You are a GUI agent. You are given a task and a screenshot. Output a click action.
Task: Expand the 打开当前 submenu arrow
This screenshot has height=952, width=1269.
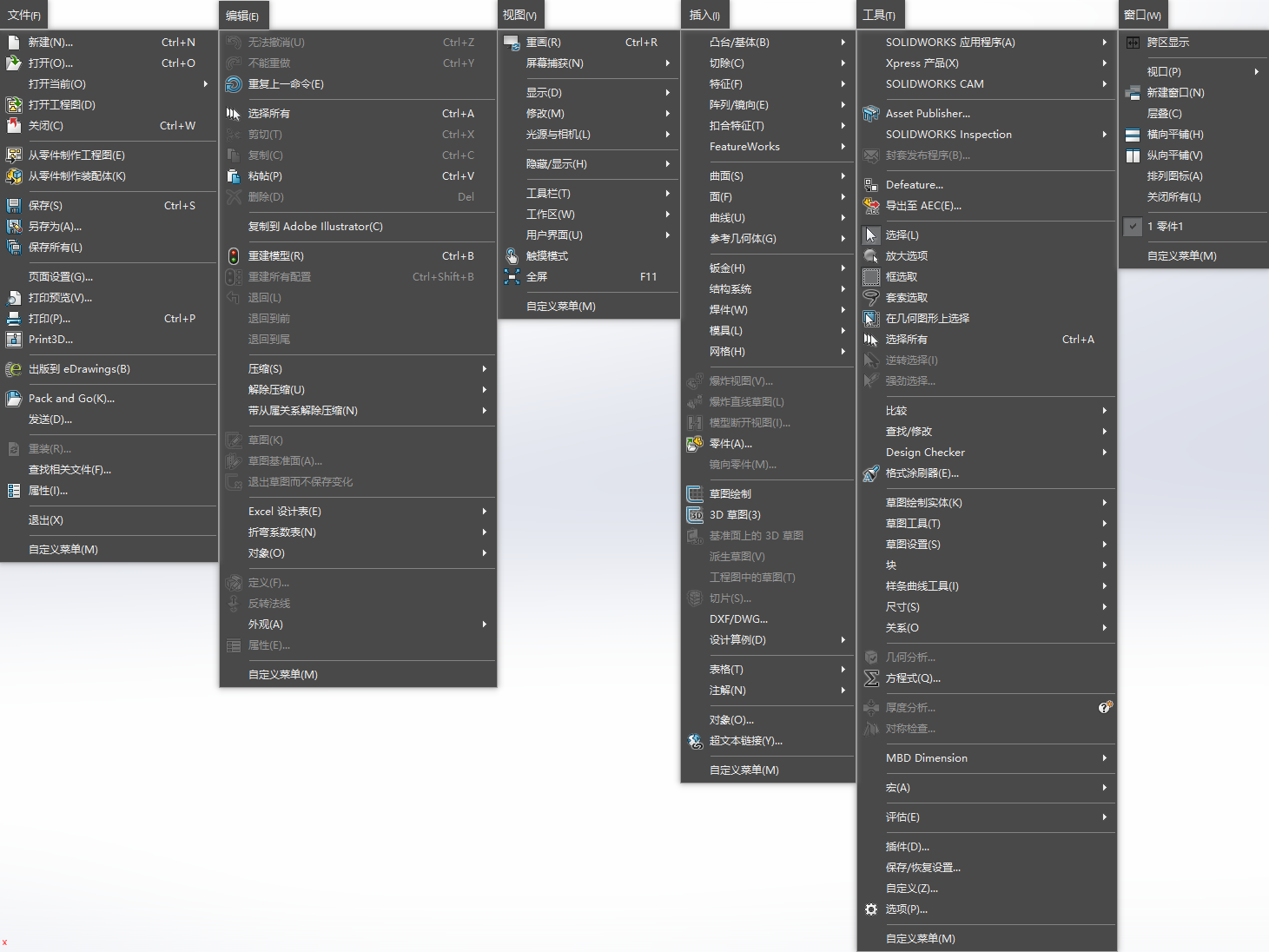point(205,84)
